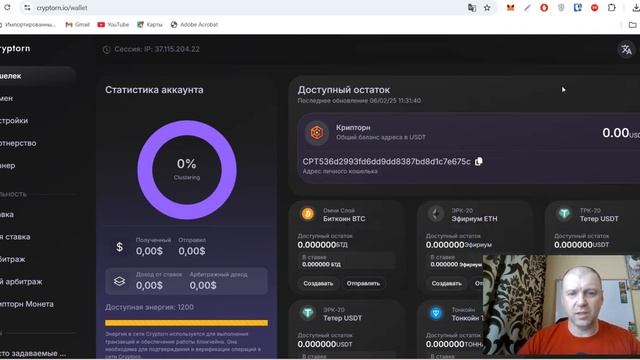Select wallet address CPT536d2993fd6dd9dd8387bd8d1c7e675c
Image resolution: width=640 pixels, height=360 pixels.
pyautogui.click(x=387, y=162)
